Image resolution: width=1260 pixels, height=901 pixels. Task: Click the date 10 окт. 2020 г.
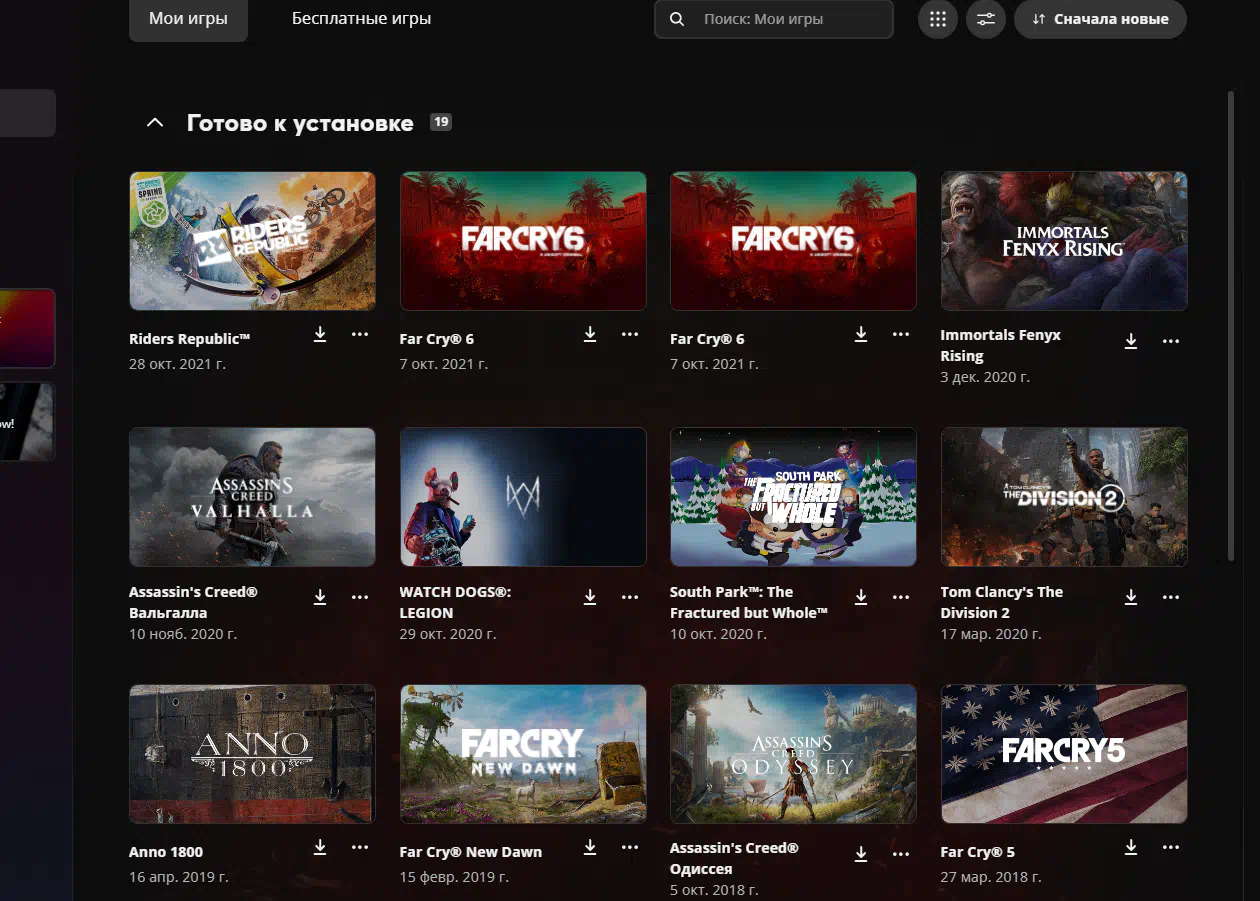click(718, 634)
